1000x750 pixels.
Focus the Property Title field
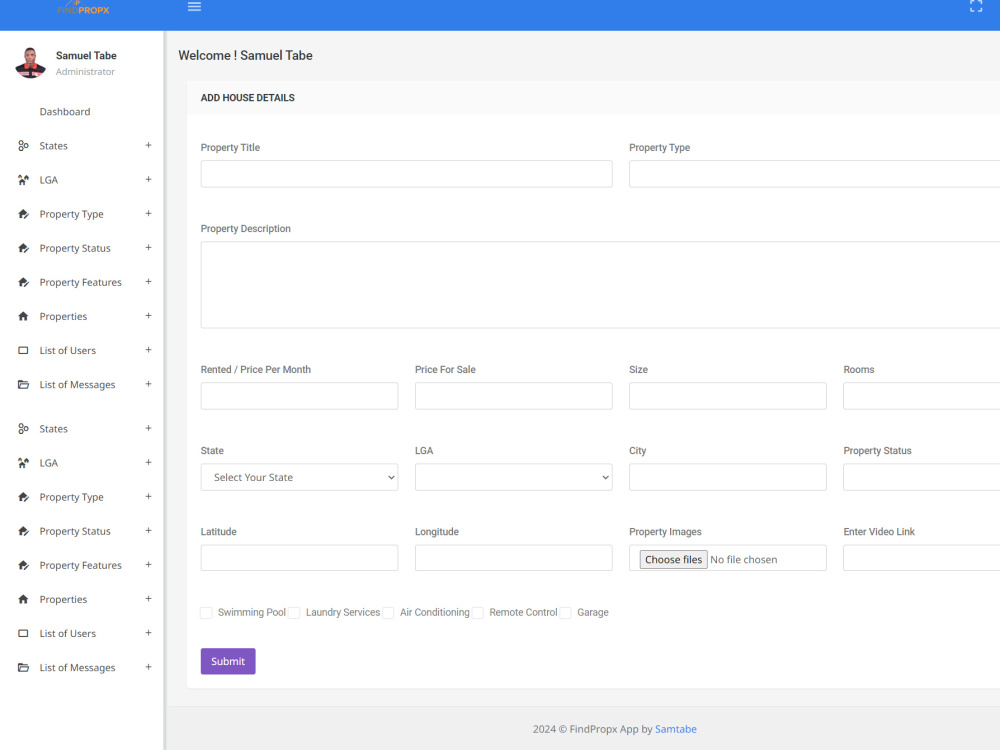pyautogui.click(x=406, y=174)
